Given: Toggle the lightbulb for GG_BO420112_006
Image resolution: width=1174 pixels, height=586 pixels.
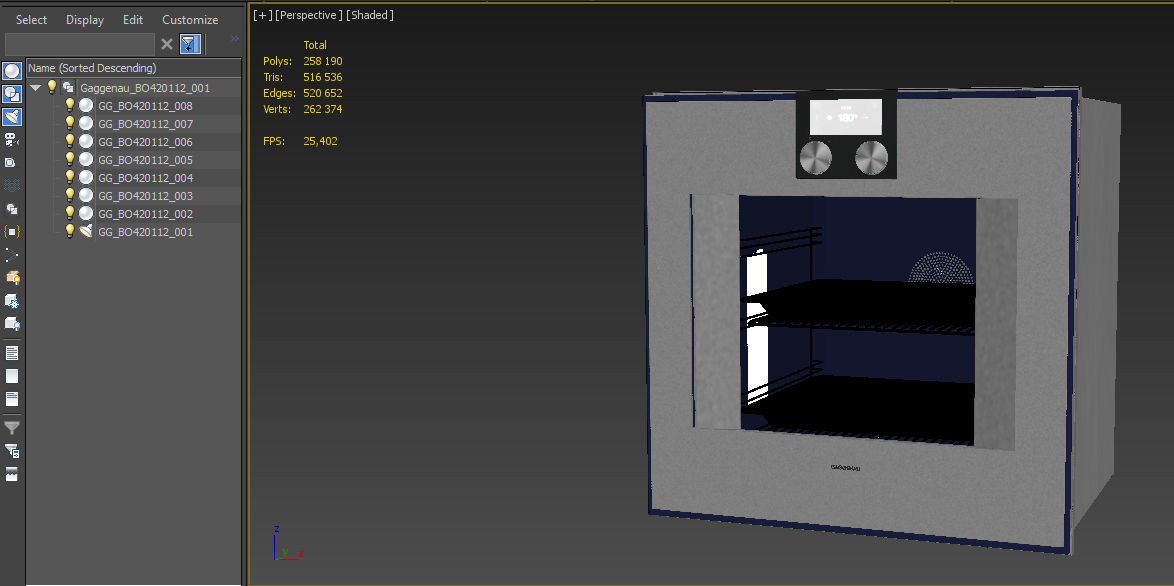Looking at the screenshot, I should (x=70, y=141).
